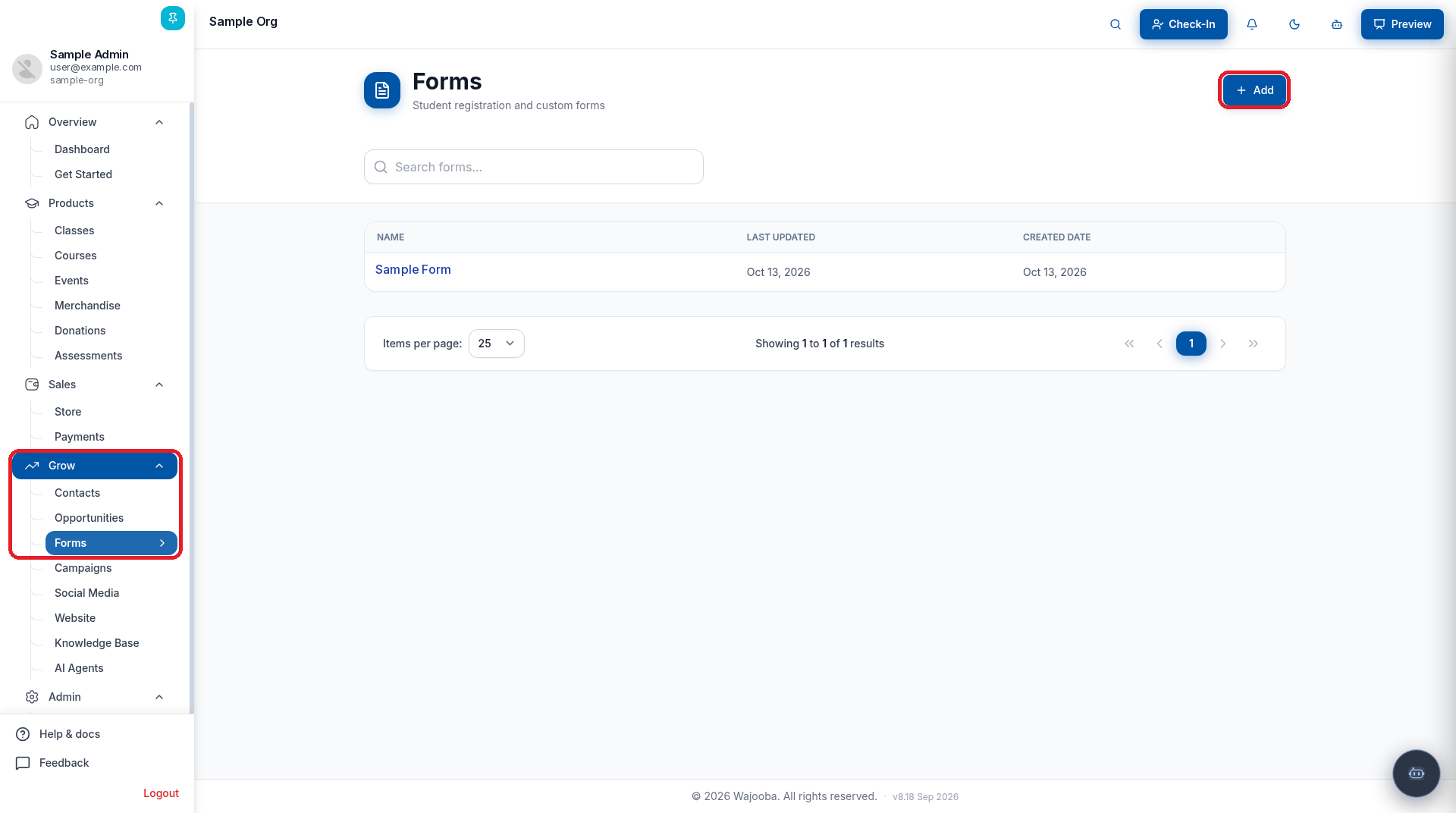
Task: Click the pin sidebar icon
Action: (x=173, y=18)
